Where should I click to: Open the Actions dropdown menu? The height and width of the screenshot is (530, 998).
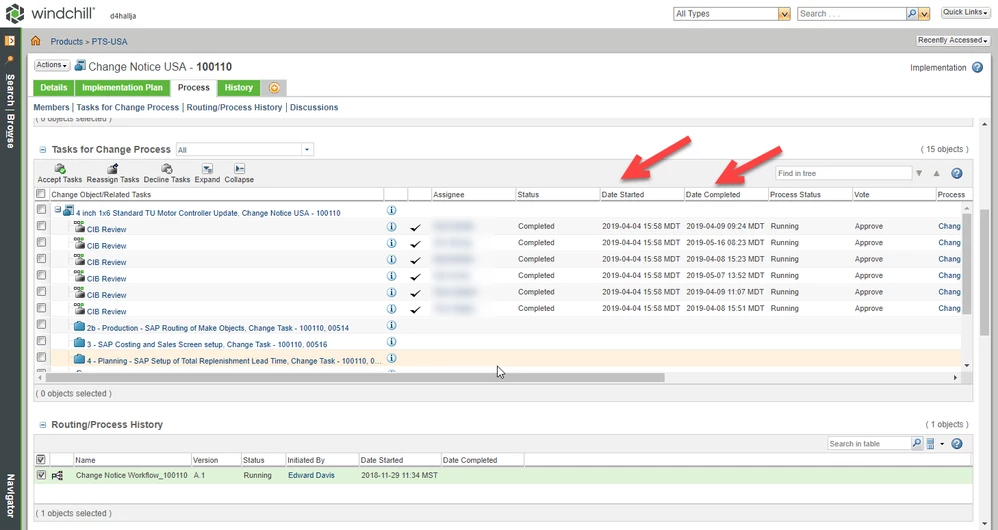[51, 65]
